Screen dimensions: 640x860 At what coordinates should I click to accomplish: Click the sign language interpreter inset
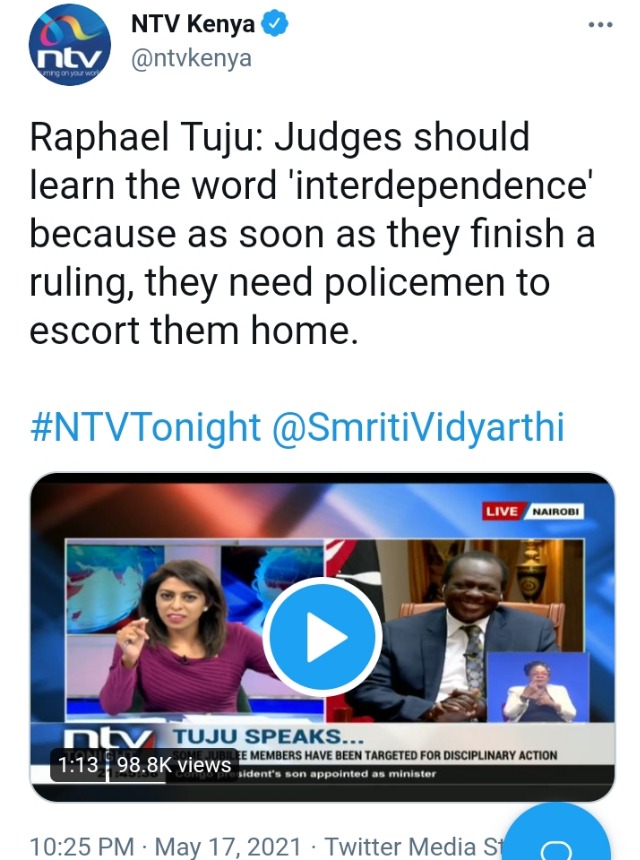(539, 687)
